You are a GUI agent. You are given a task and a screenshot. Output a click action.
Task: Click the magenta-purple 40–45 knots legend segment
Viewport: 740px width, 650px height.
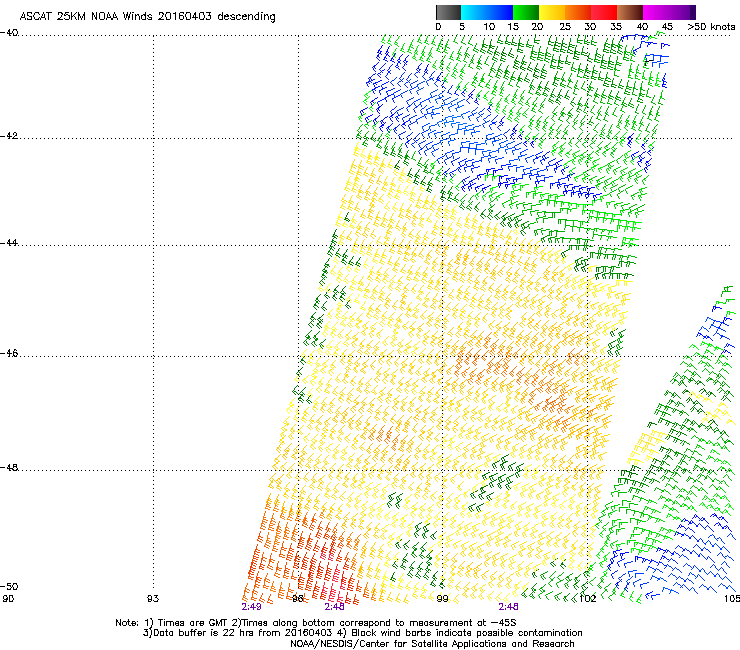point(666,12)
